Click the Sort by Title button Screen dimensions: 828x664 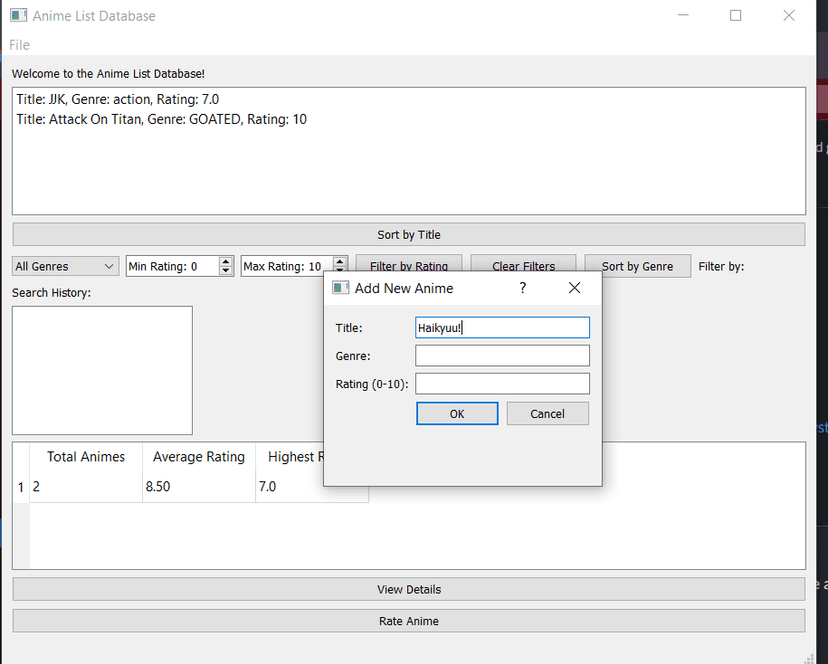click(x=408, y=235)
